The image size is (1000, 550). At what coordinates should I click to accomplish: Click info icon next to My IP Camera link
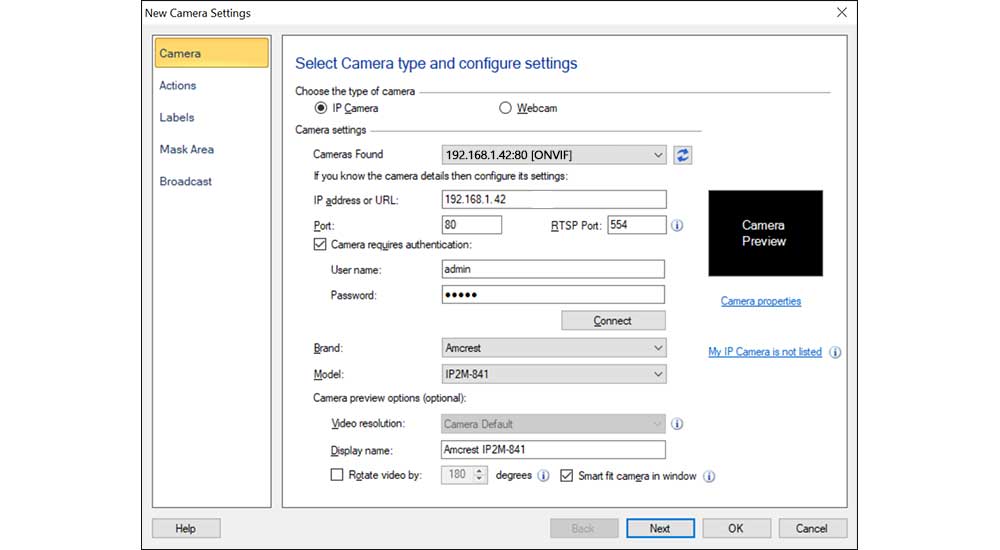(x=835, y=352)
